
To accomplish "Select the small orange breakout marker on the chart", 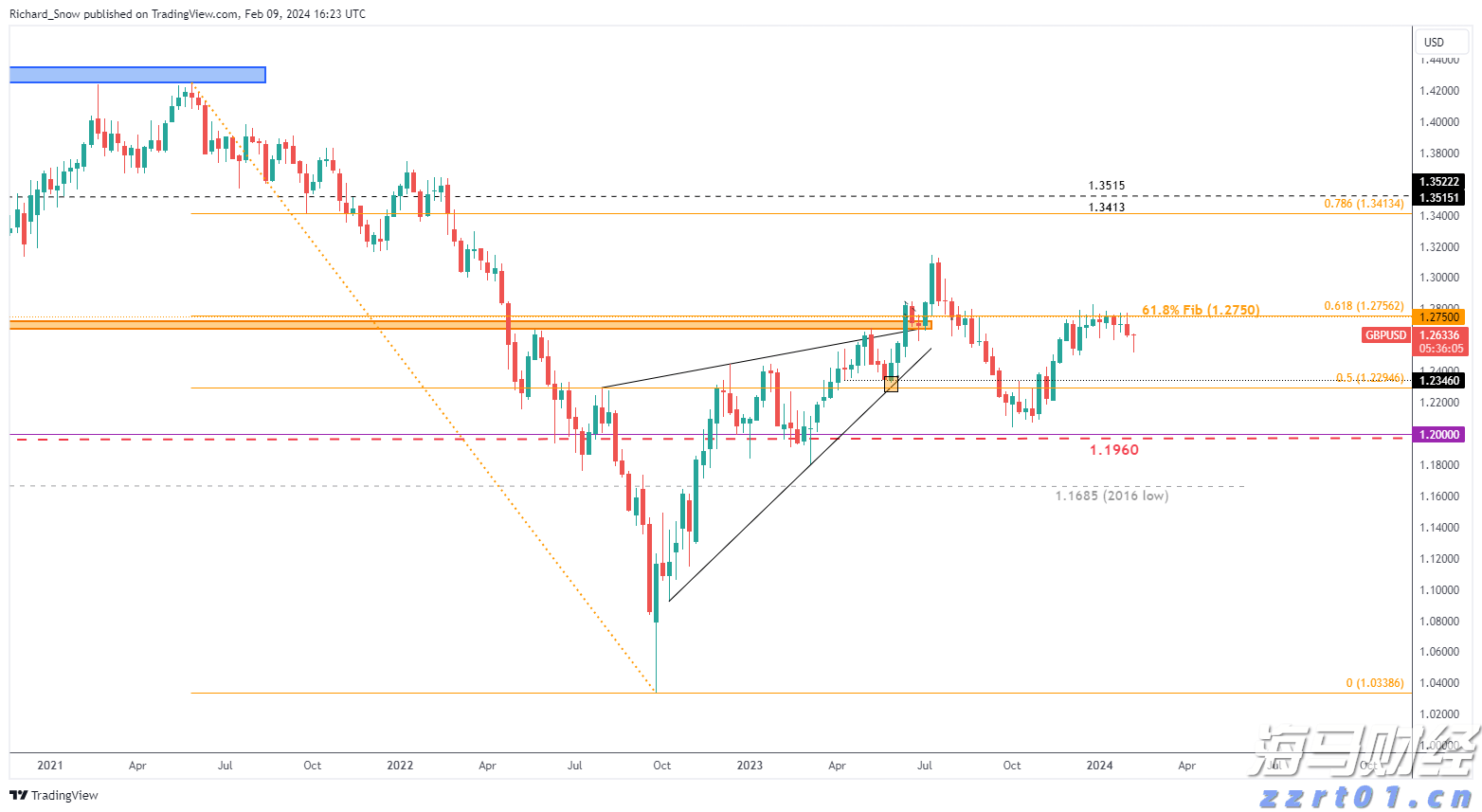I will tap(891, 384).
